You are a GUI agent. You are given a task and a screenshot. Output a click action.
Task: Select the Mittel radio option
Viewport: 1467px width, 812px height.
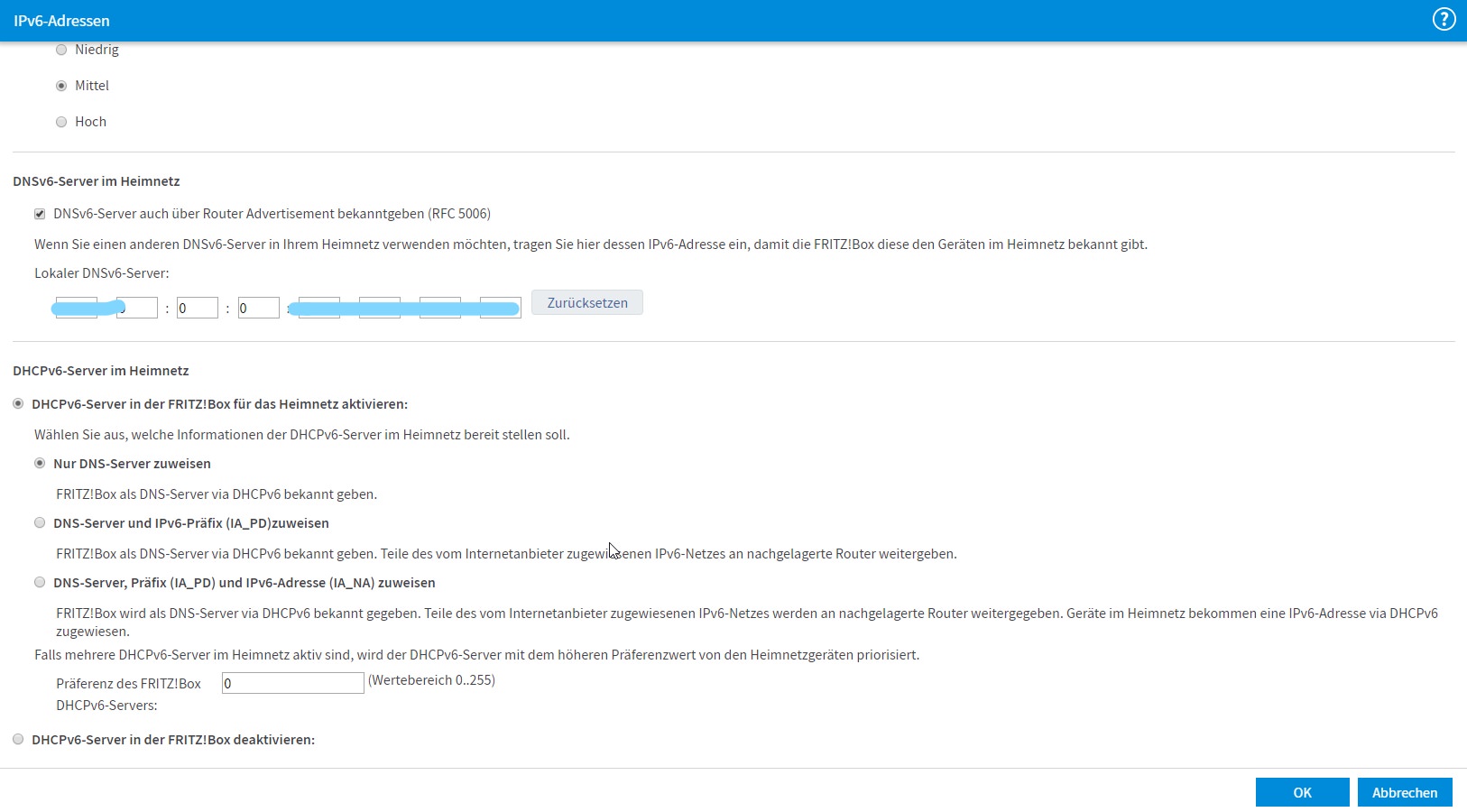click(x=61, y=86)
